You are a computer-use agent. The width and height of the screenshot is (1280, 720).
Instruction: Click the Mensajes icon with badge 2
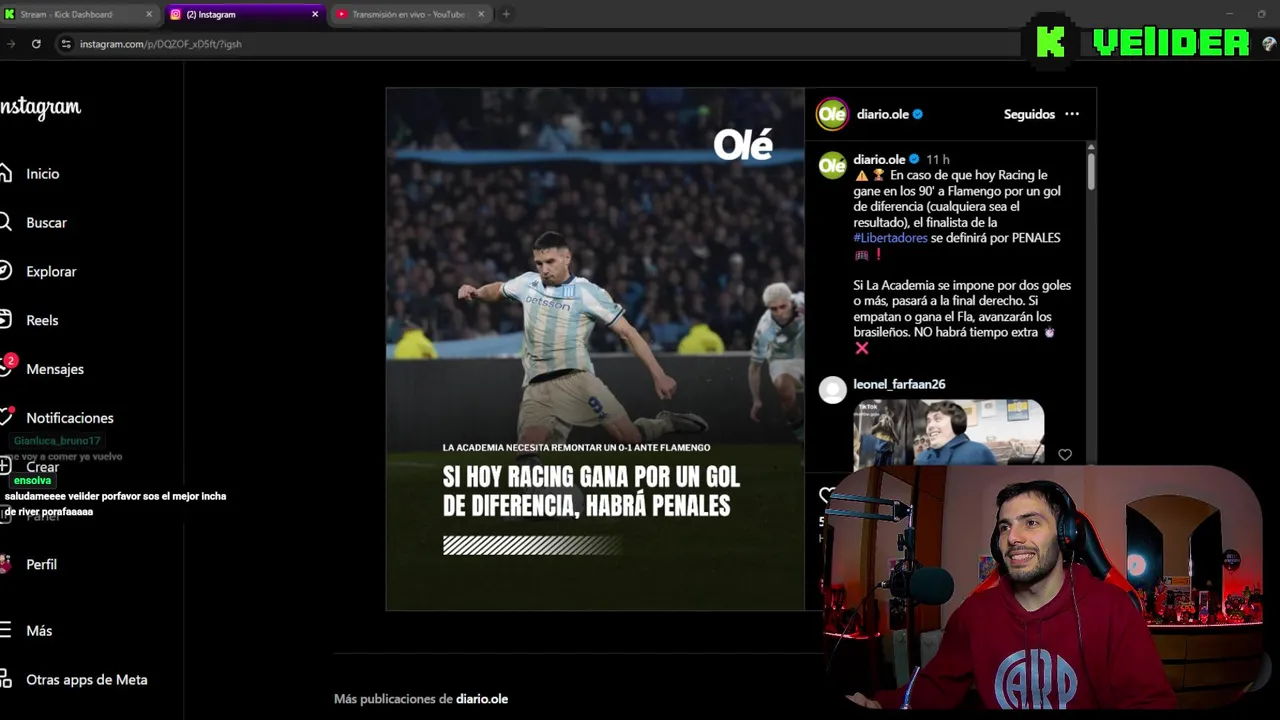tap(6, 367)
